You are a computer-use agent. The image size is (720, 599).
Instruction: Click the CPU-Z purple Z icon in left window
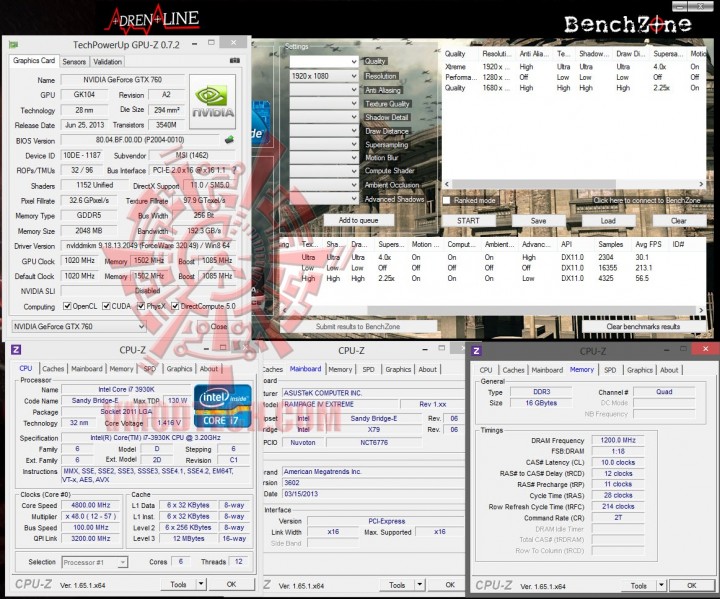pos(16,350)
